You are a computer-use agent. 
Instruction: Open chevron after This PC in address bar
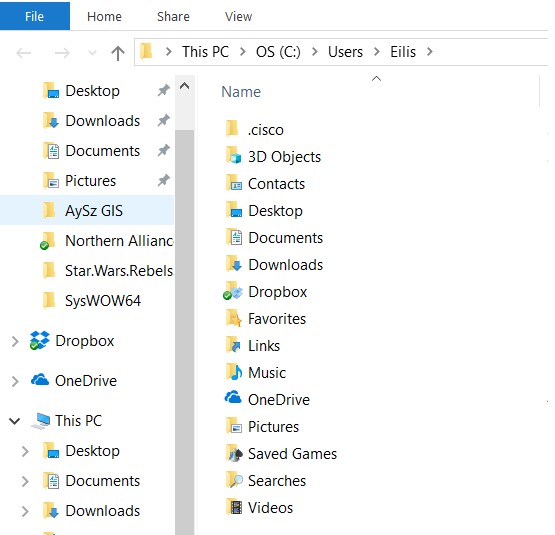click(243, 52)
